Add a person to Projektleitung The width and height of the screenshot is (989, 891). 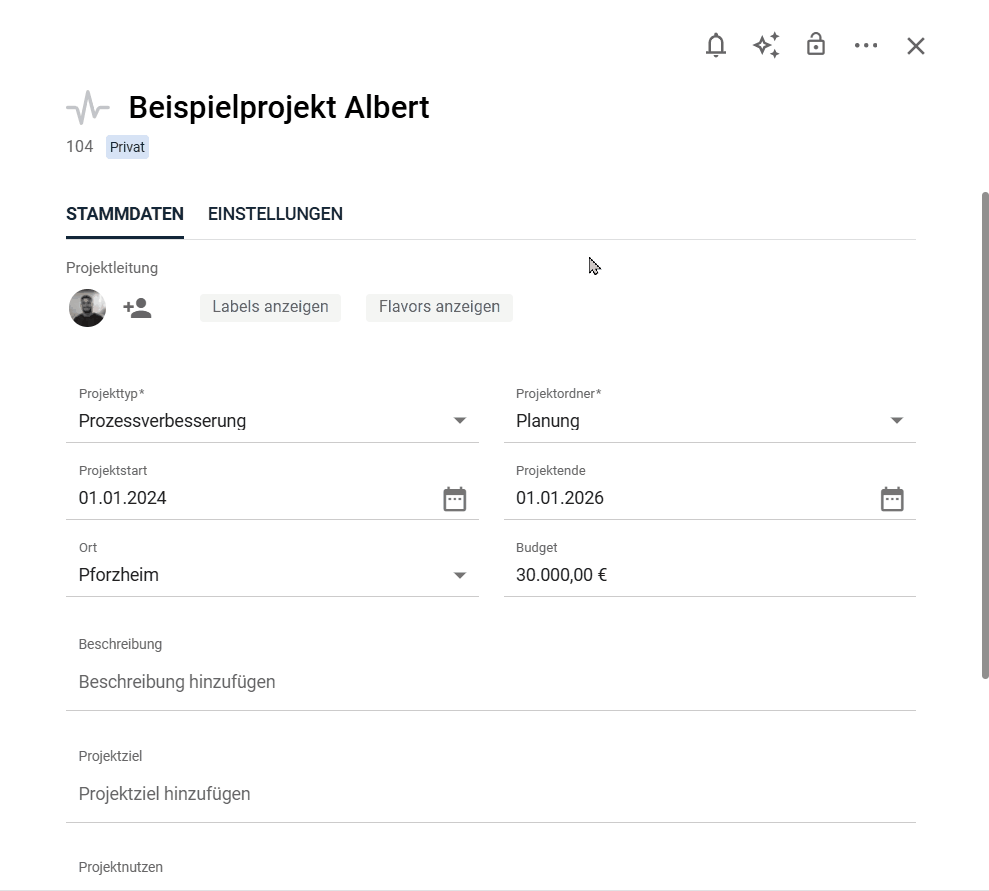pyautogui.click(x=137, y=308)
